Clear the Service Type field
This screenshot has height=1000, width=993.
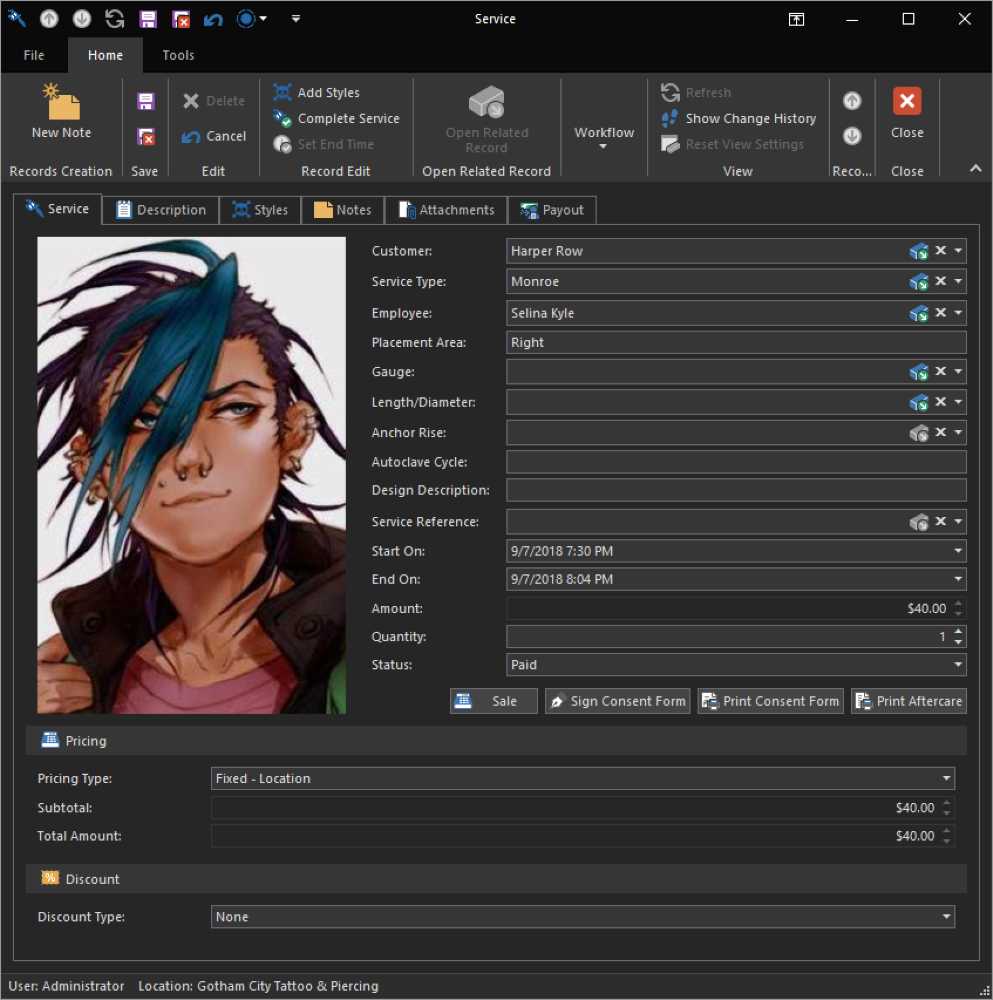click(941, 281)
